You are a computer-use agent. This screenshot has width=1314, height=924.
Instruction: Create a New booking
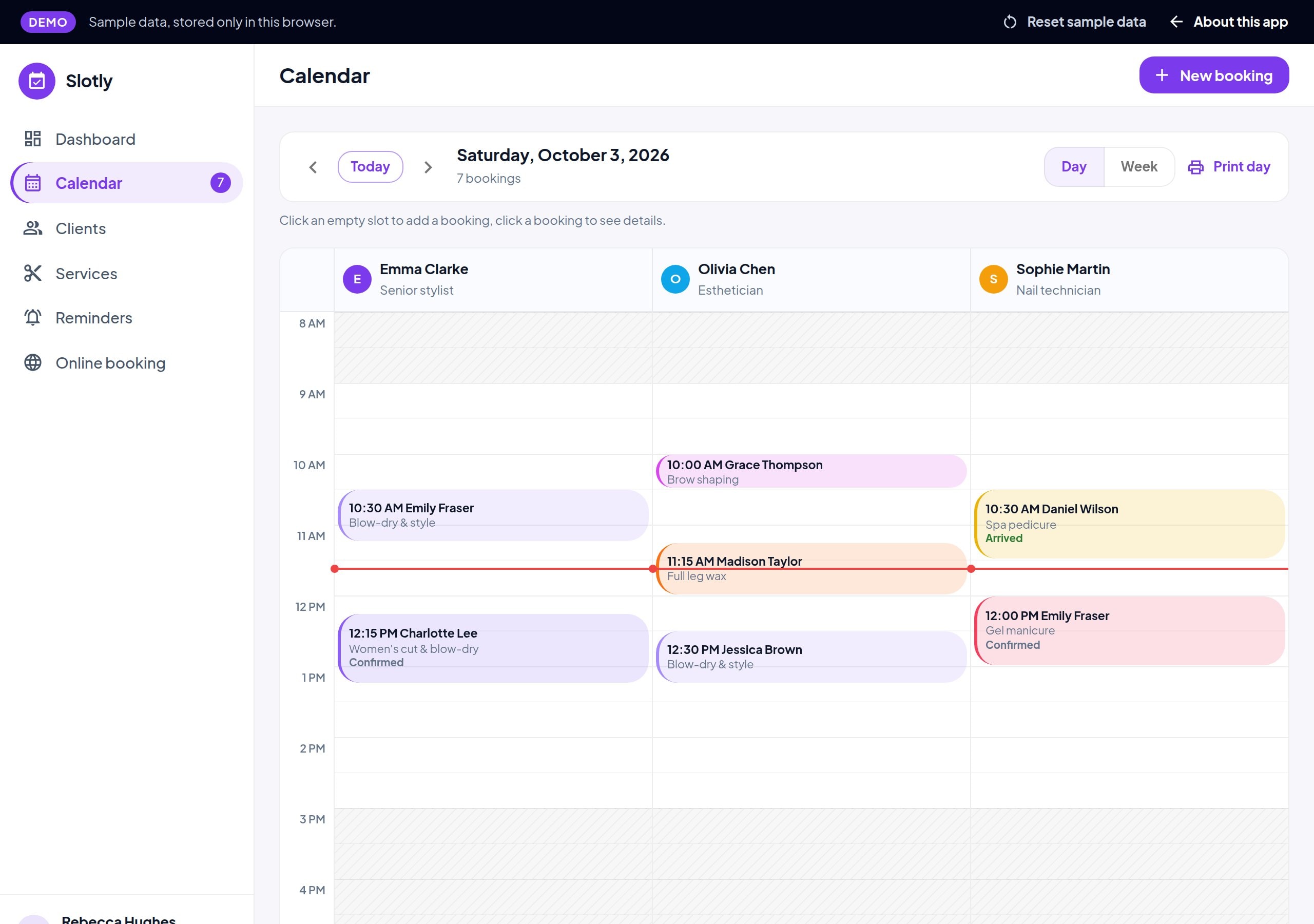1214,75
